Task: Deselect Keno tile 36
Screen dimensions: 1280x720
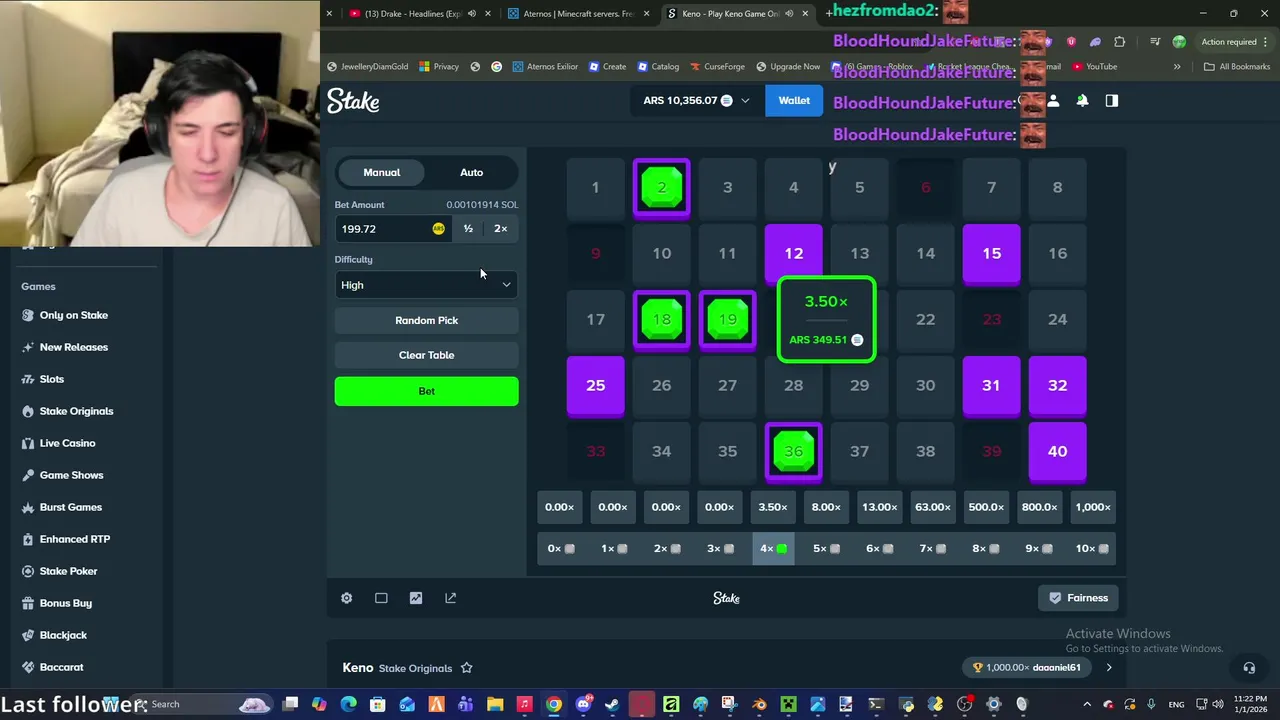Action: pyautogui.click(x=793, y=452)
